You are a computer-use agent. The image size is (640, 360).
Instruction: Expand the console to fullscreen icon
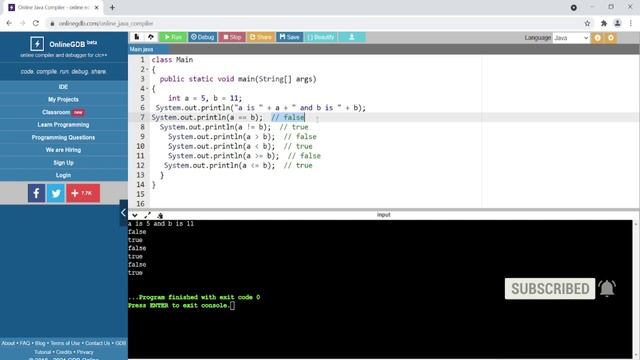pos(147,216)
